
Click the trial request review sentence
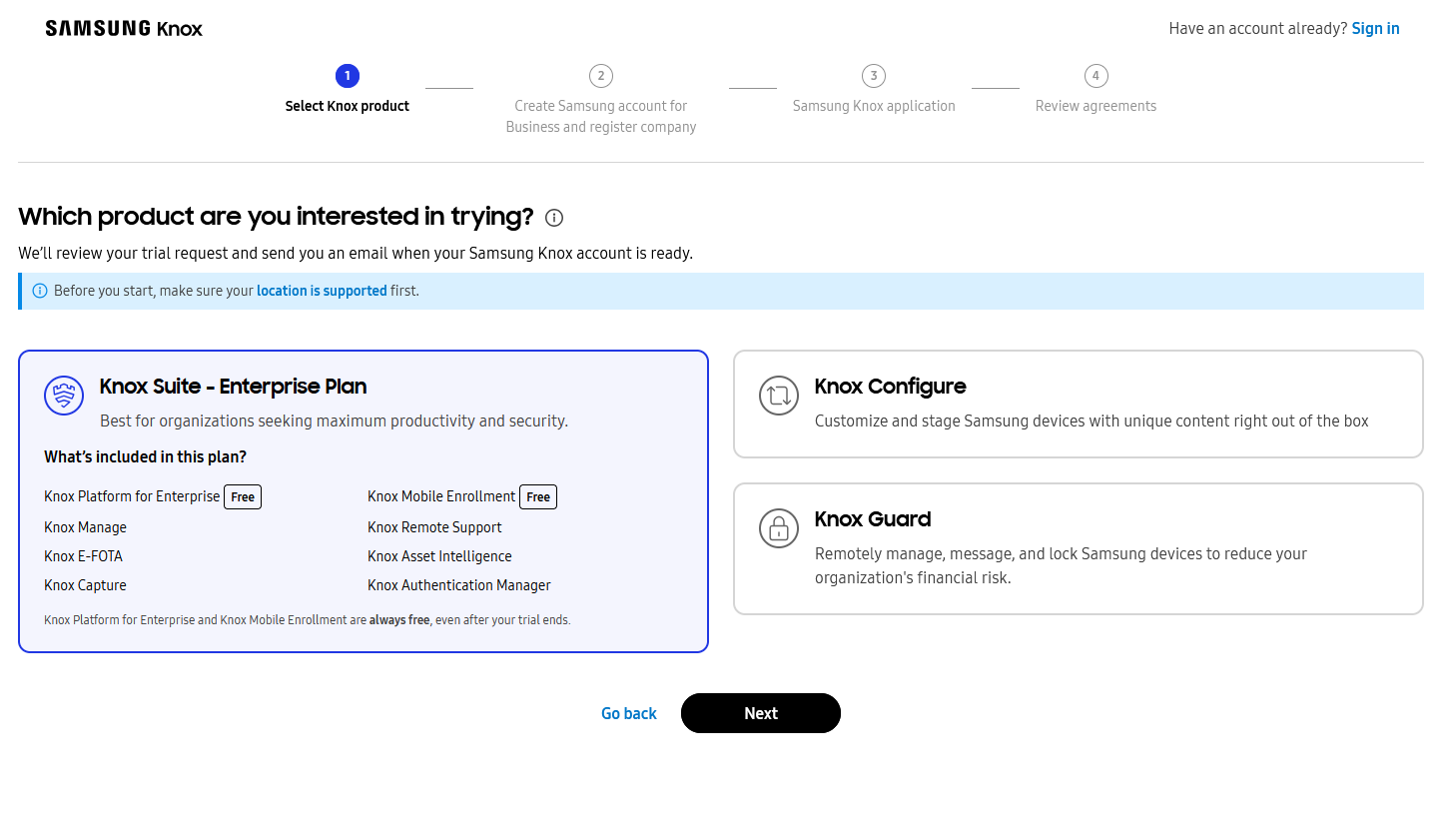coord(356,254)
